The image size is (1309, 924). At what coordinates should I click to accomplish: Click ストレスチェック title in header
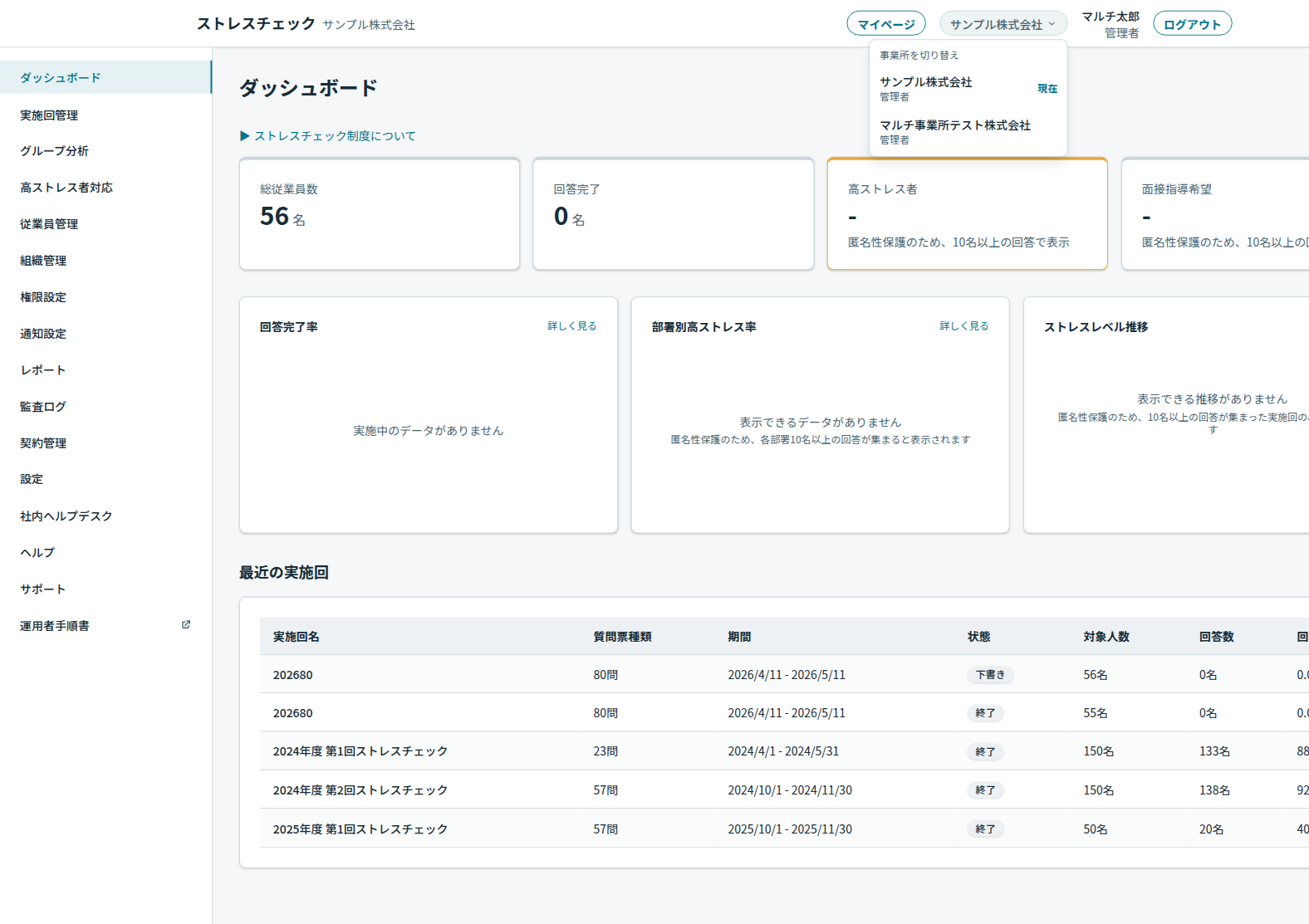256,23
